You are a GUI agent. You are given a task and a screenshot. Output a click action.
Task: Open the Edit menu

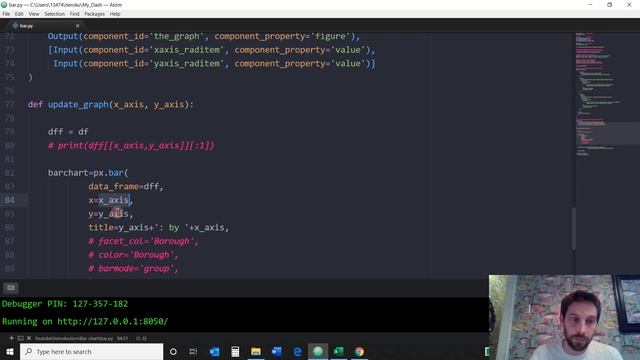pyautogui.click(x=19, y=14)
